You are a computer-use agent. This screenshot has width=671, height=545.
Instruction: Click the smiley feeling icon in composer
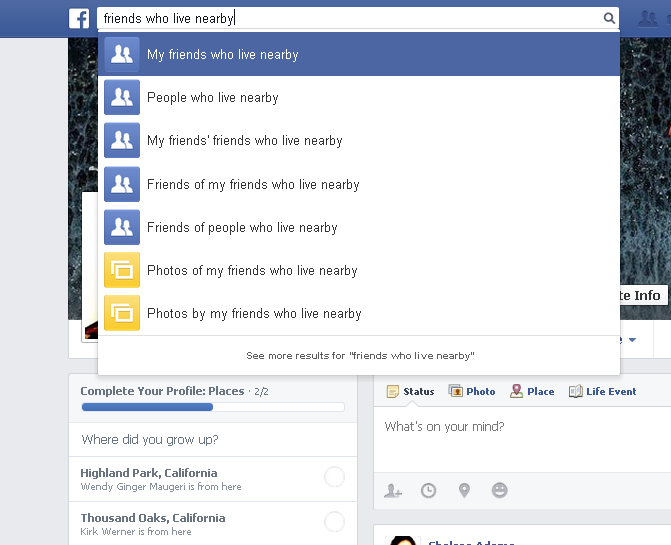[x=499, y=490]
